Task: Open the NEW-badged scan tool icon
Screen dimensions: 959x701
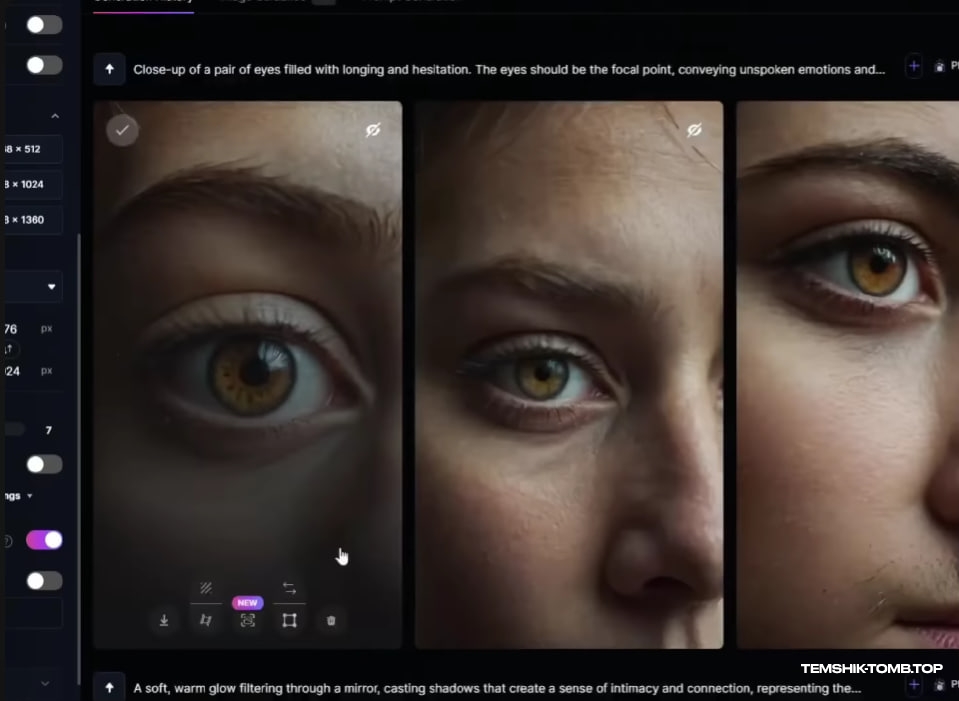Action: pyautogui.click(x=248, y=620)
